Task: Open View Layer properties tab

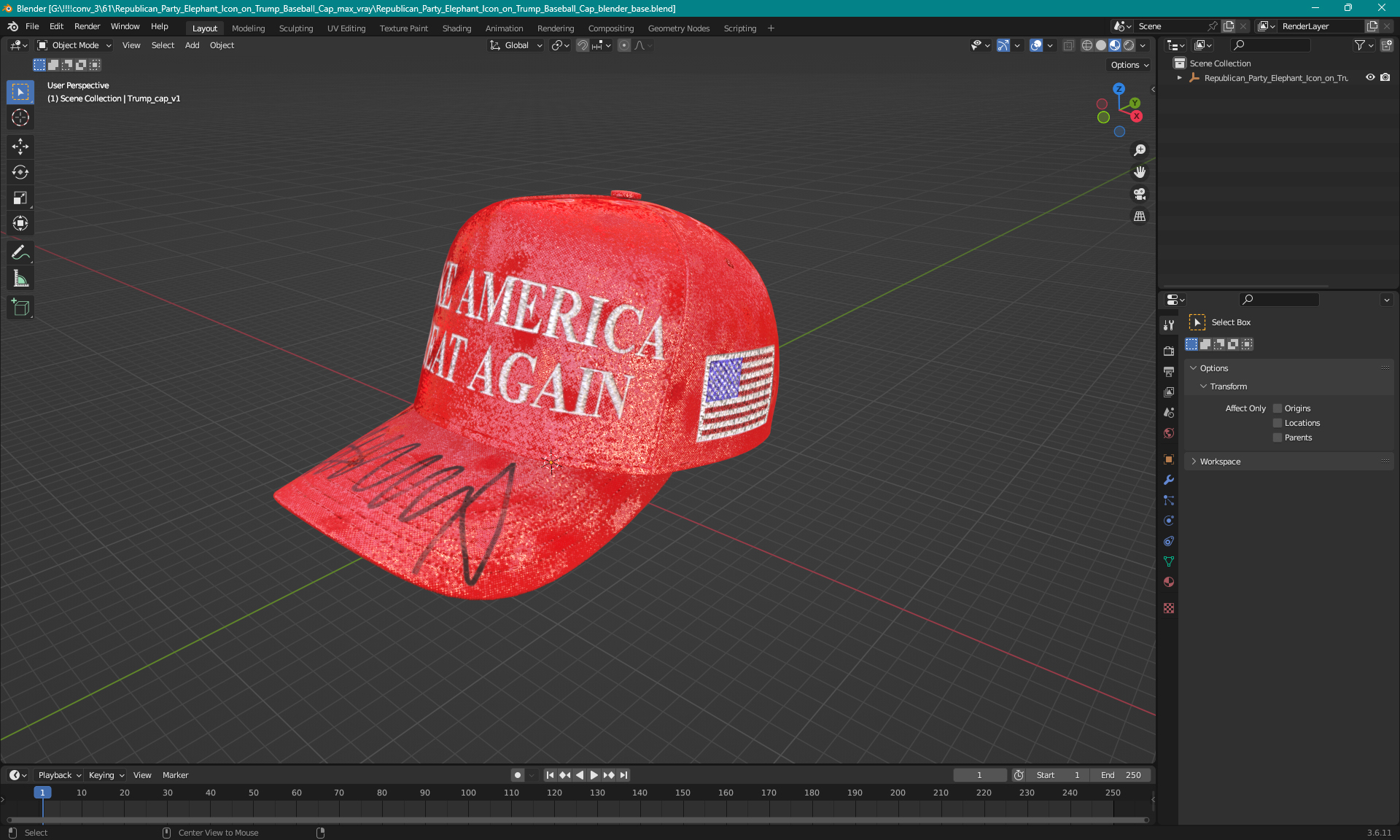Action: (1169, 392)
